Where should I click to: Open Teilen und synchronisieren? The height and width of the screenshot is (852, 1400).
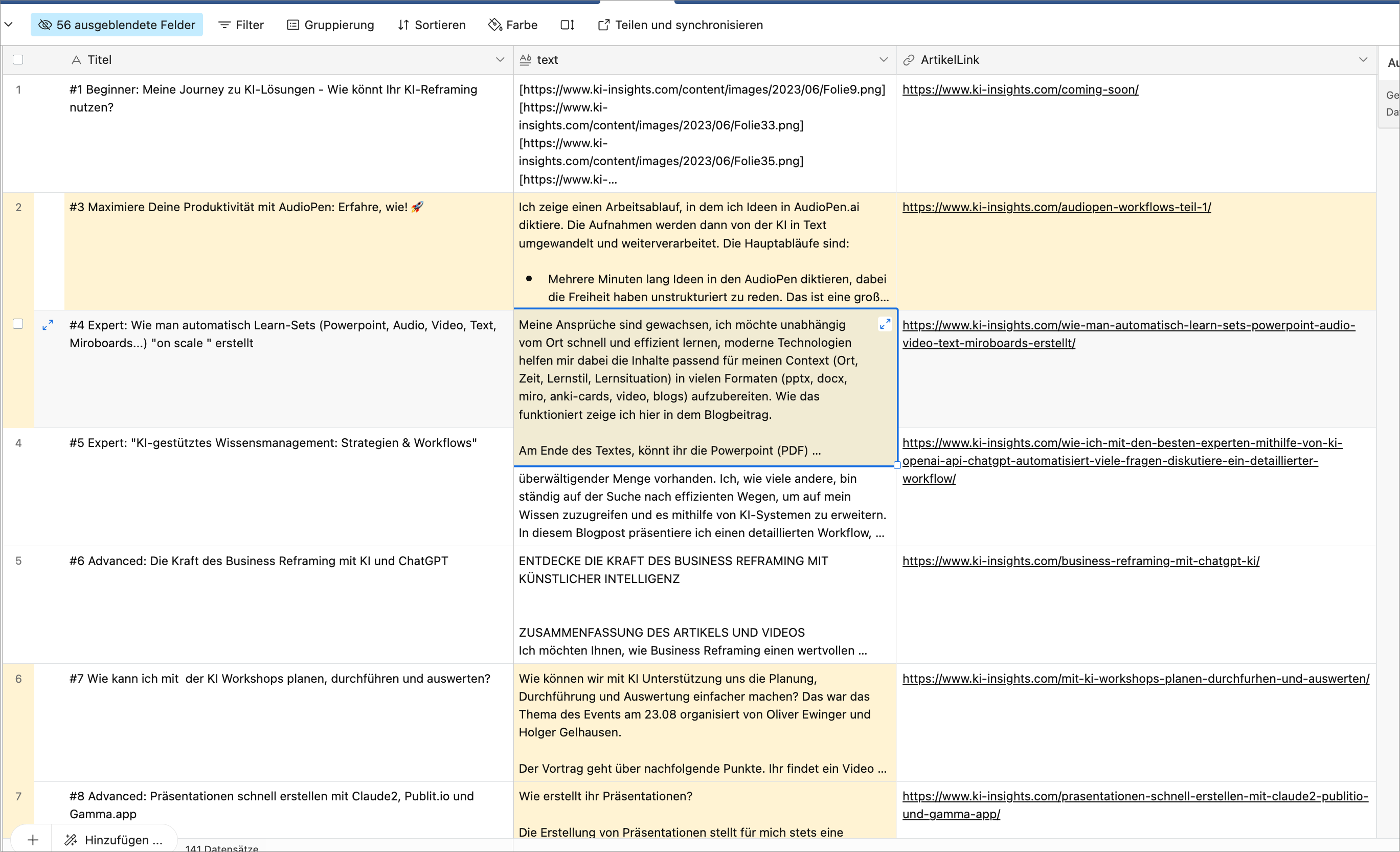681,25
